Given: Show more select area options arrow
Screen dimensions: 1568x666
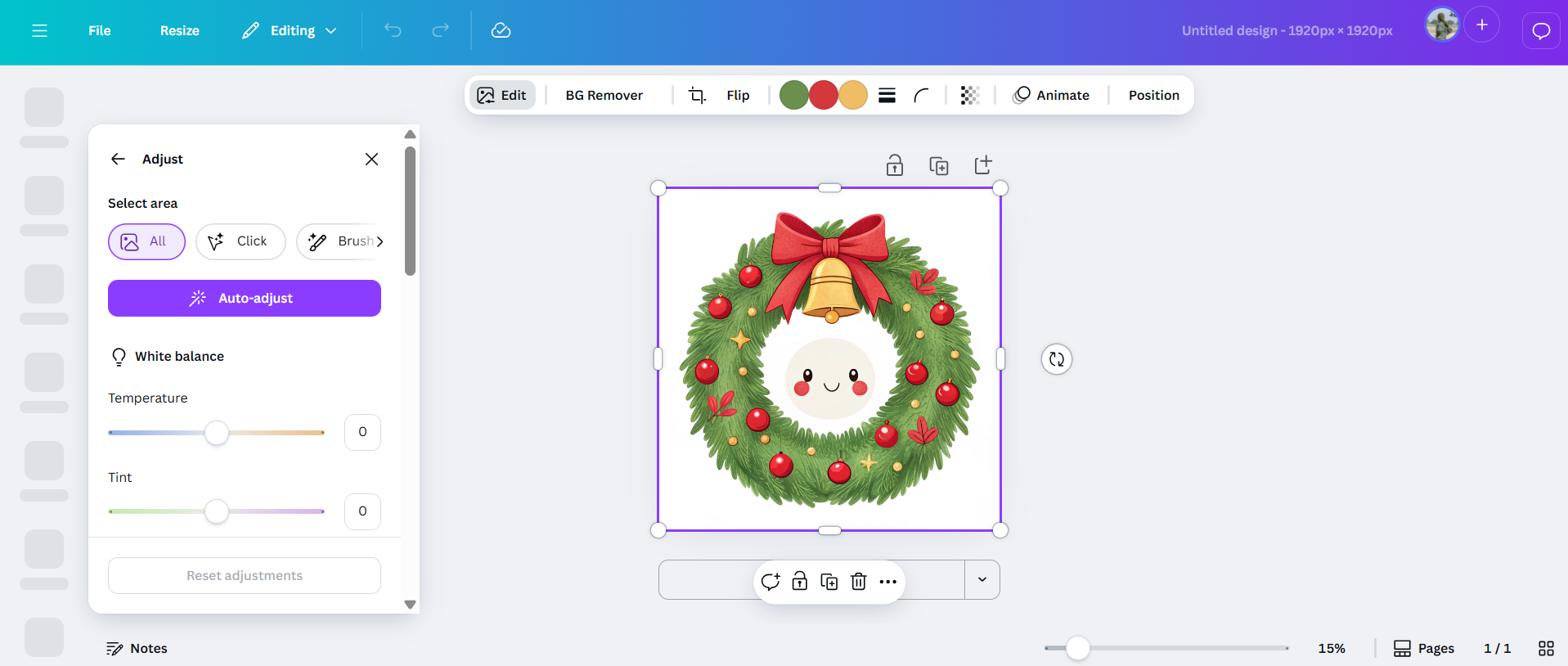Looking at the screenshot, I should [380, 241].
